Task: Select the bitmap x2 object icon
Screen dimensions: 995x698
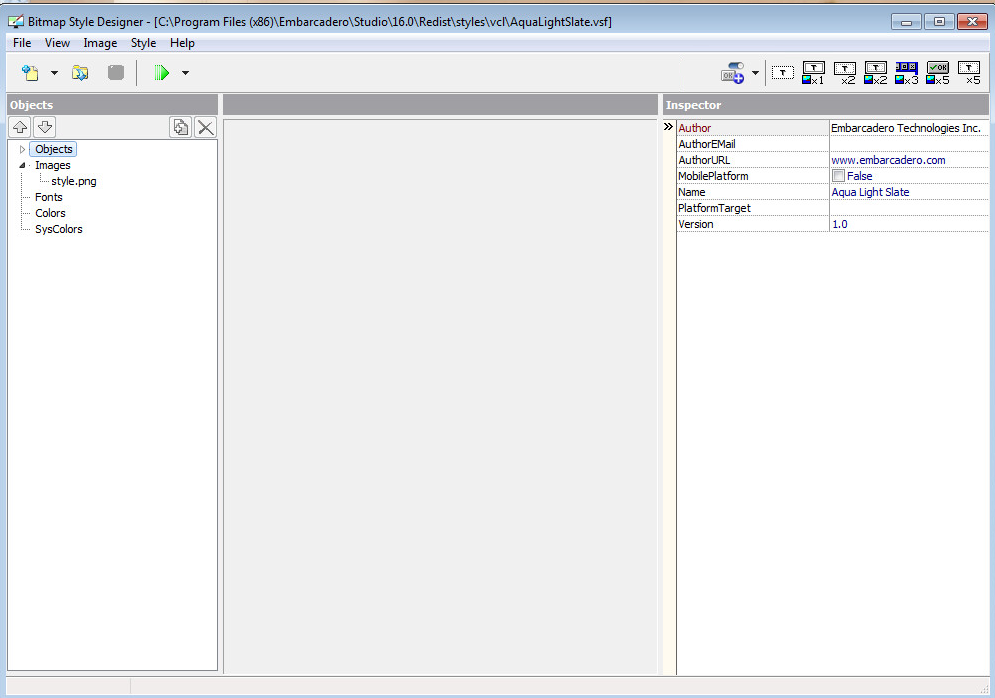Action: (x=876, y=73)
